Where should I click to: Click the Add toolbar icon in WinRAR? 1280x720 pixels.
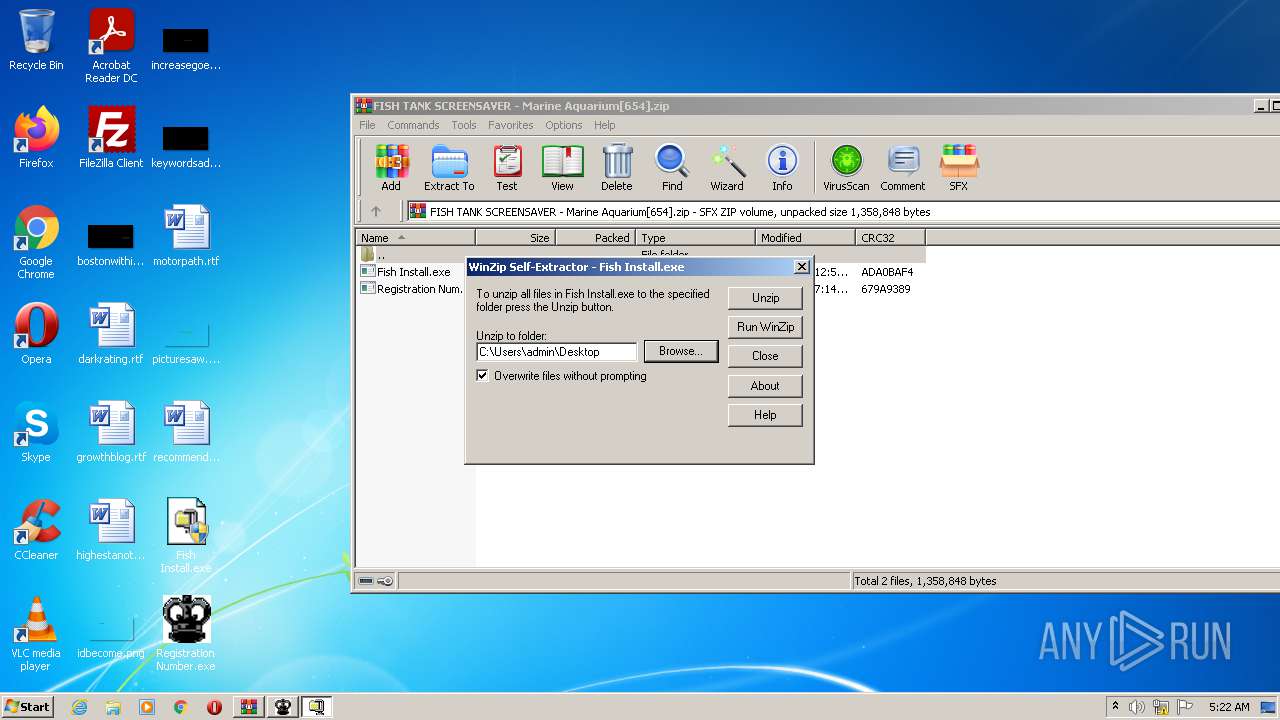coord(391,167)
